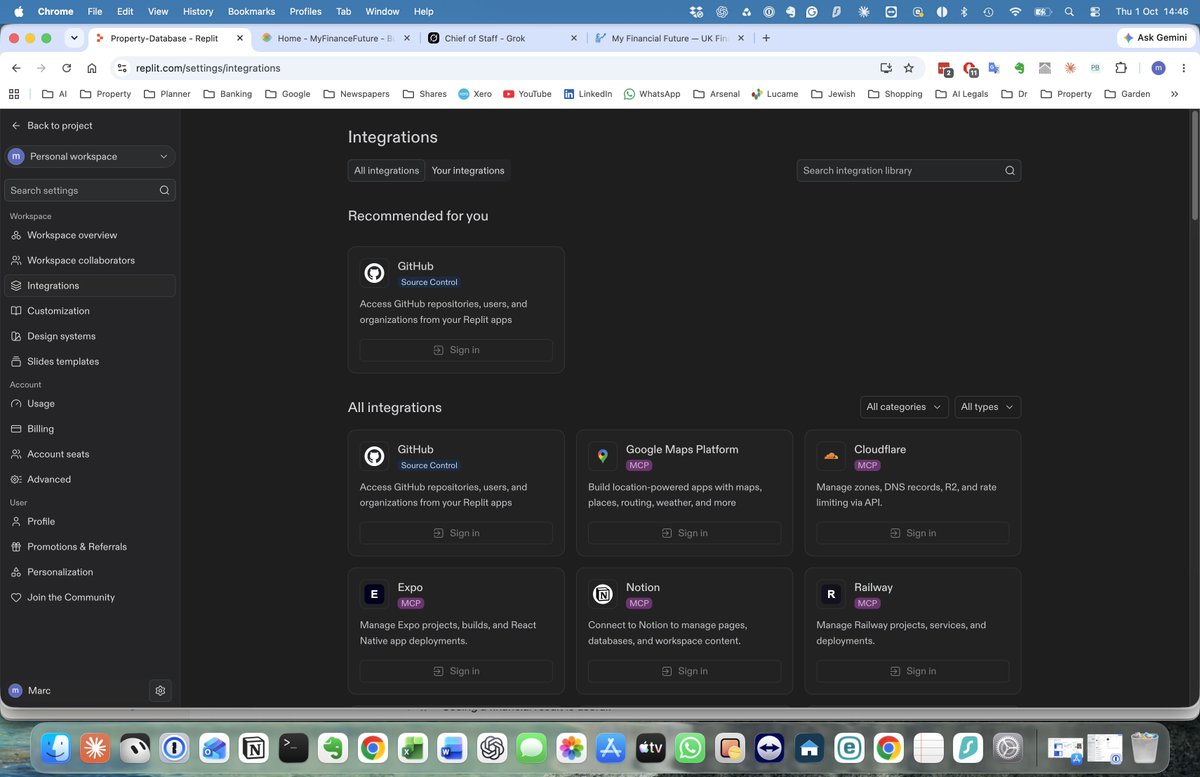Open settings gear next to Marc
This screenshot has width=1200, height=777.
(160, 690)
